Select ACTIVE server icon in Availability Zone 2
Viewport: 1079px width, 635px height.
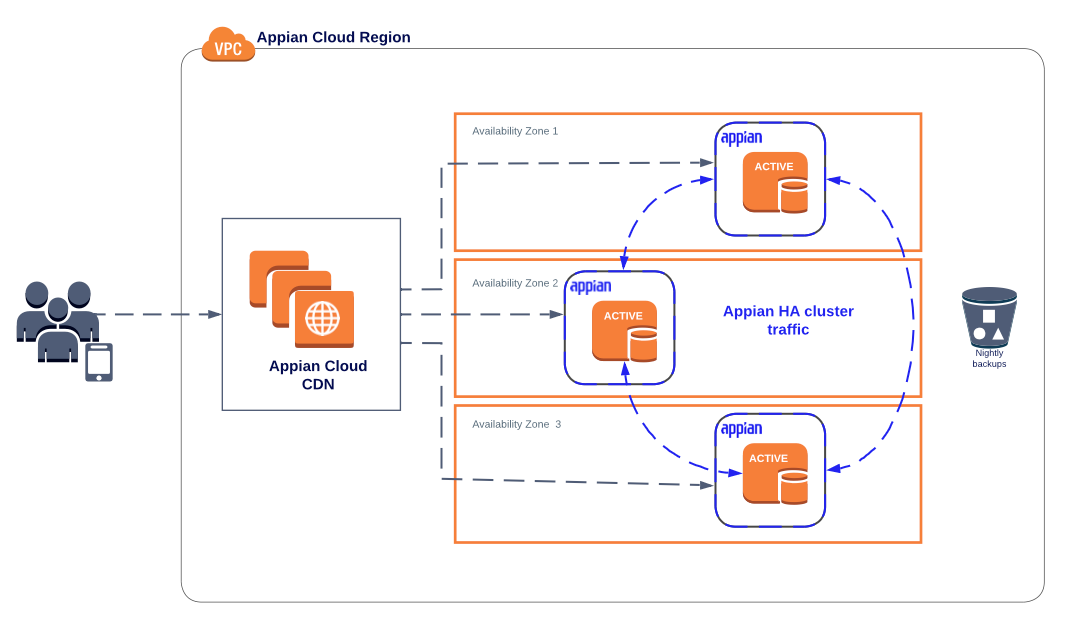[x=624, y=332]
